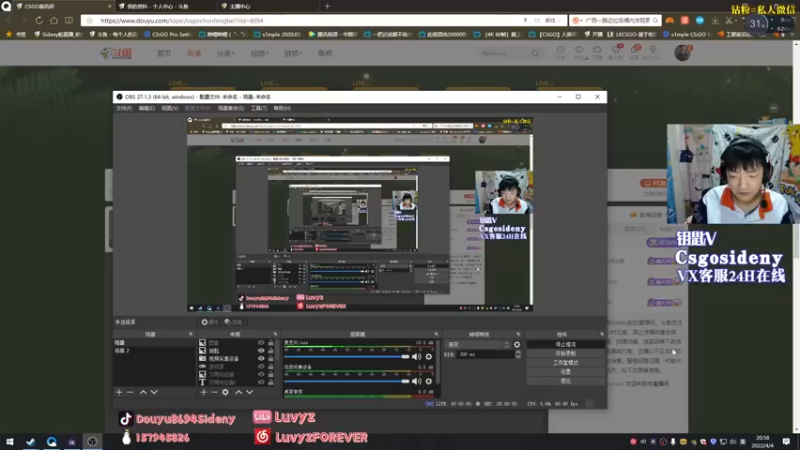The height and width of the screenshot is (450, 800).
Task: Add a new scene with the plus icon
Action: click(x=119, y=392)
